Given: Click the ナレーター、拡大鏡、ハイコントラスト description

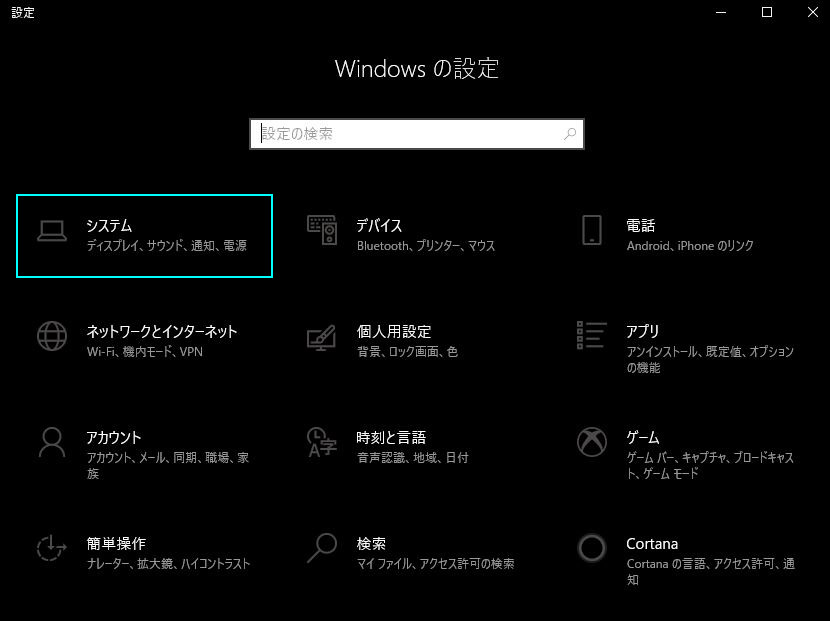Looking at the screenshot, I should click(x=168, y=564).
